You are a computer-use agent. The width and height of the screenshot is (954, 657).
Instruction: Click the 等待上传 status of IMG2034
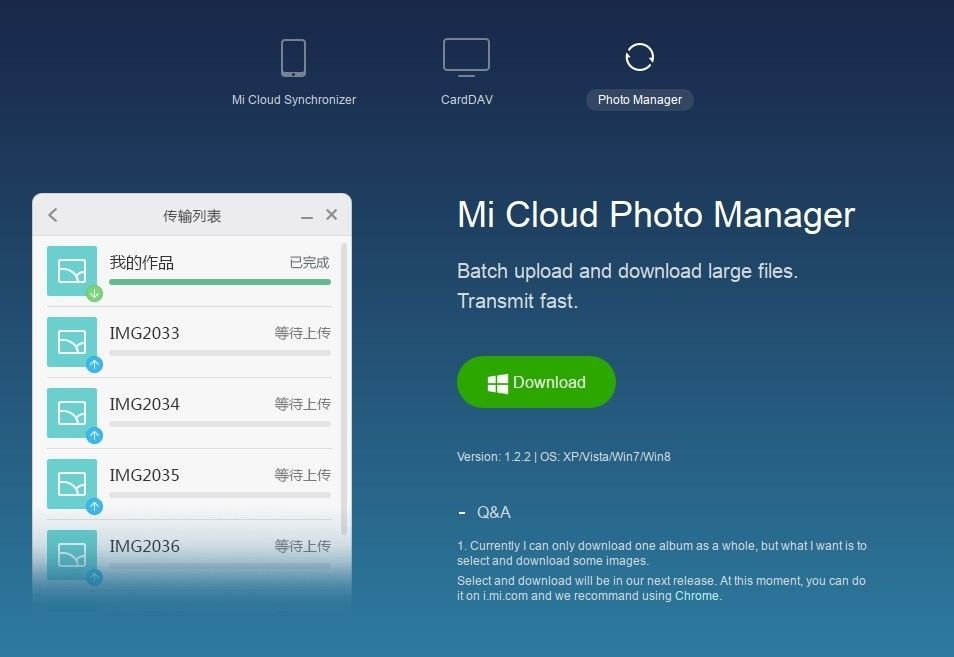302,405
